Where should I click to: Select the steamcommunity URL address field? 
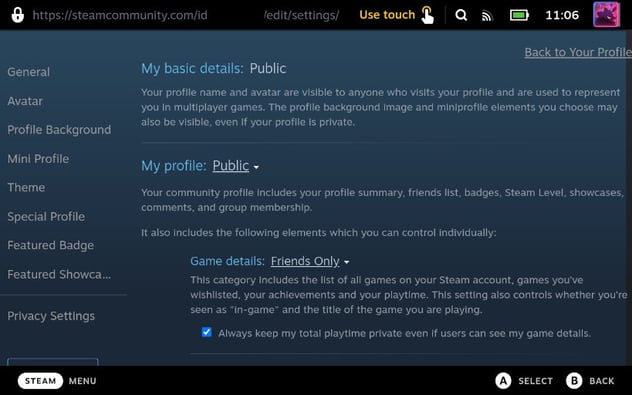point(185,15)
